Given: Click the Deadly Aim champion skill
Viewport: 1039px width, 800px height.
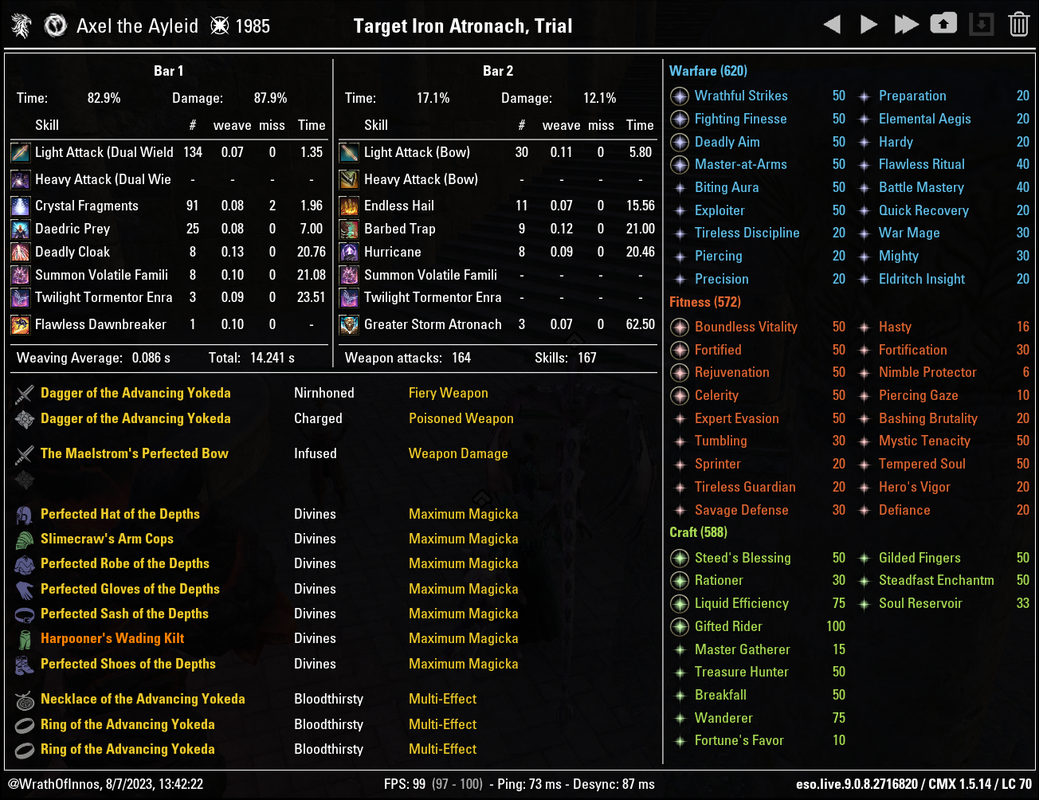Looking at the screenshot, I should pyautogui.click(x=727, y=142).
